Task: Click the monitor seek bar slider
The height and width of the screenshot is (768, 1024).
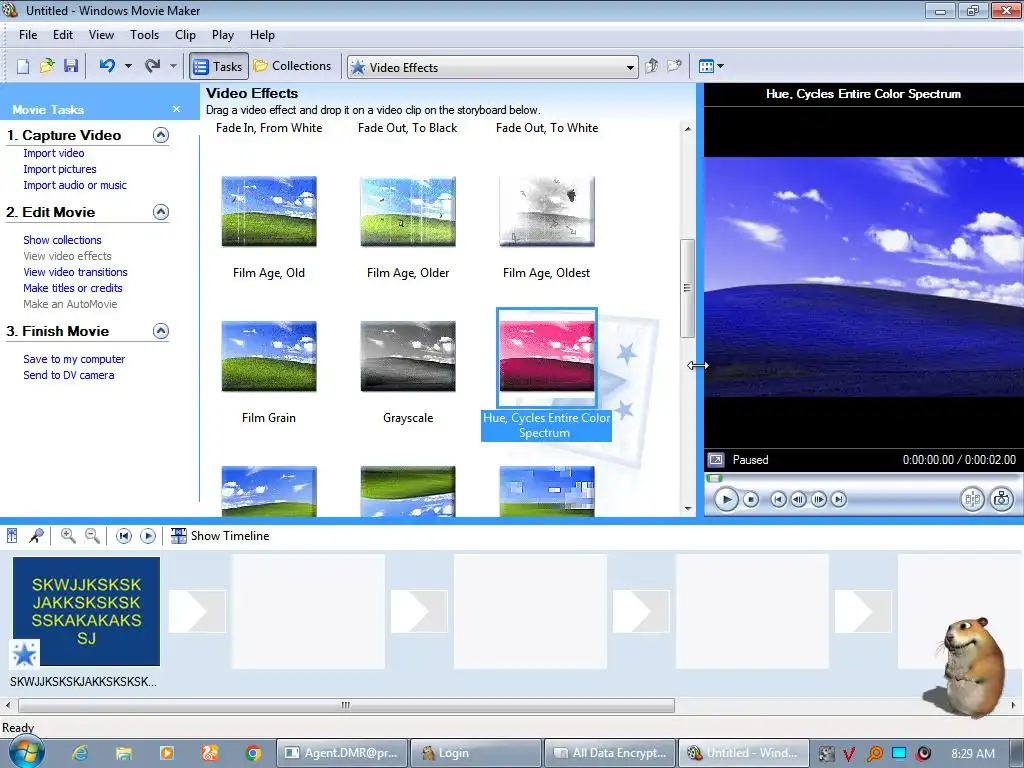Action: pyautogui.click(x=714, y=479)
